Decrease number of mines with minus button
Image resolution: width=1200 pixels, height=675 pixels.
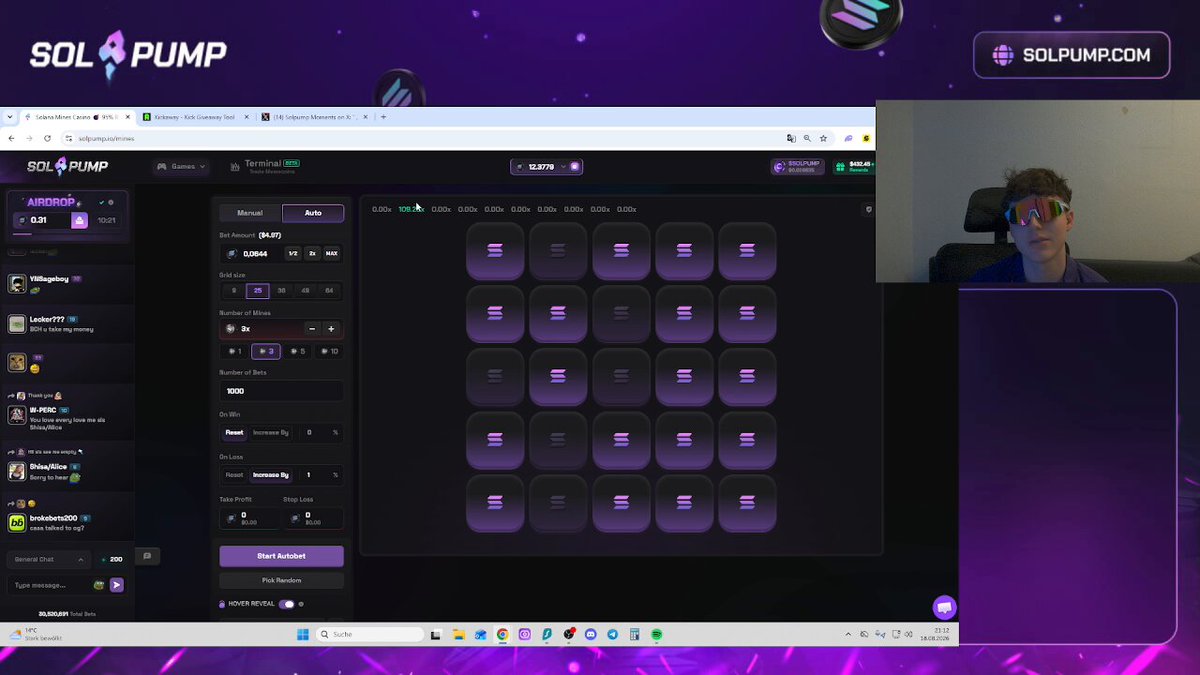click(x=312, y=329)
